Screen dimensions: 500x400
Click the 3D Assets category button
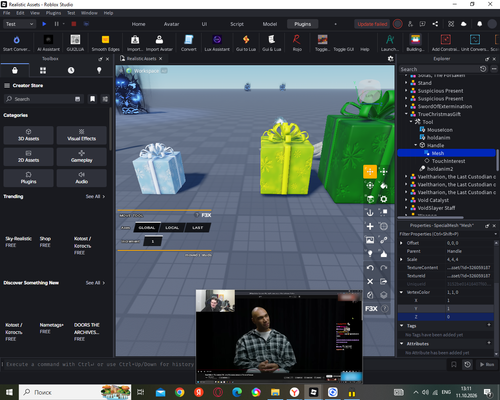coord(28,135)
